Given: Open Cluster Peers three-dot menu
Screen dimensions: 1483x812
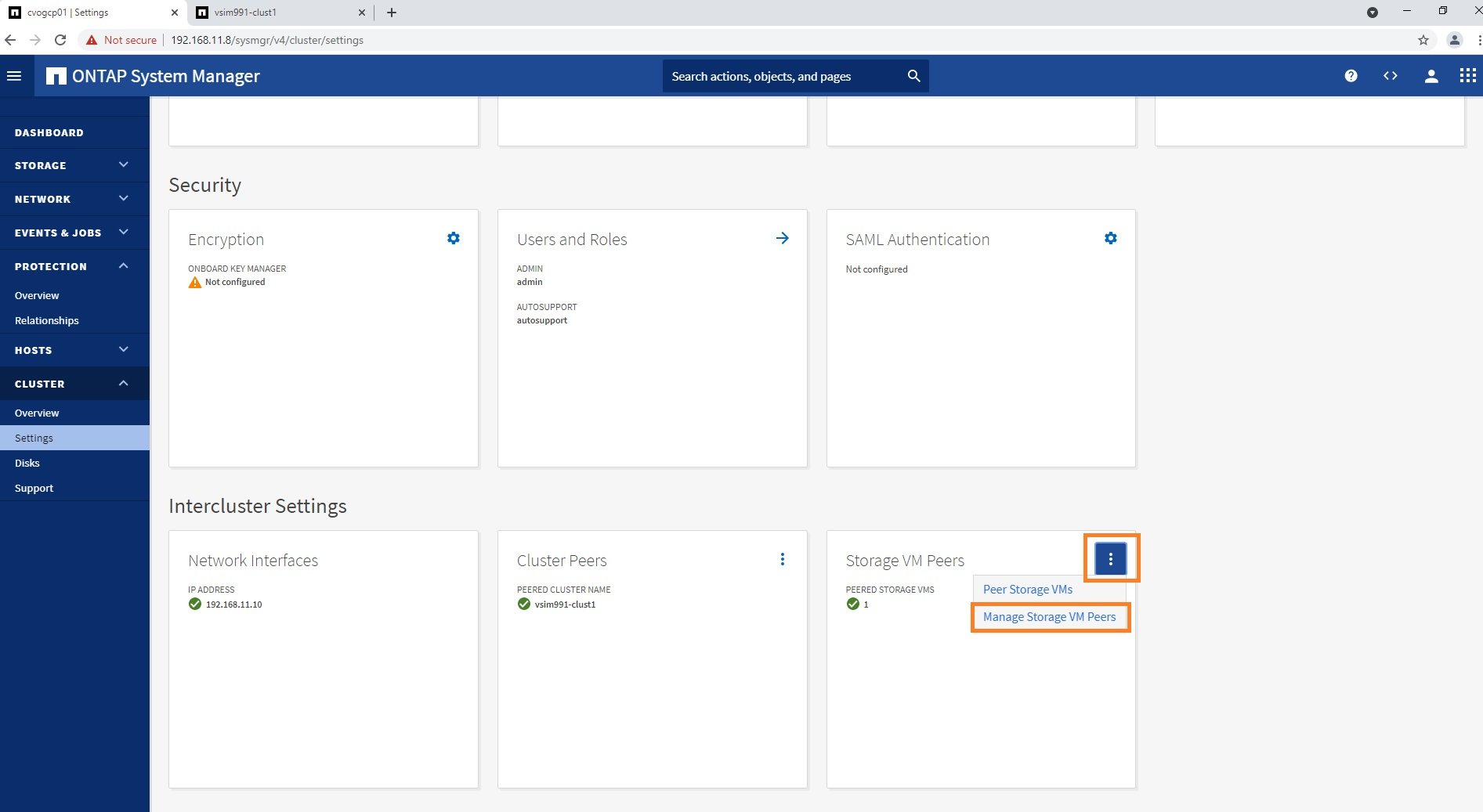Looking at the screenshot, I should [x=782, y=559].
